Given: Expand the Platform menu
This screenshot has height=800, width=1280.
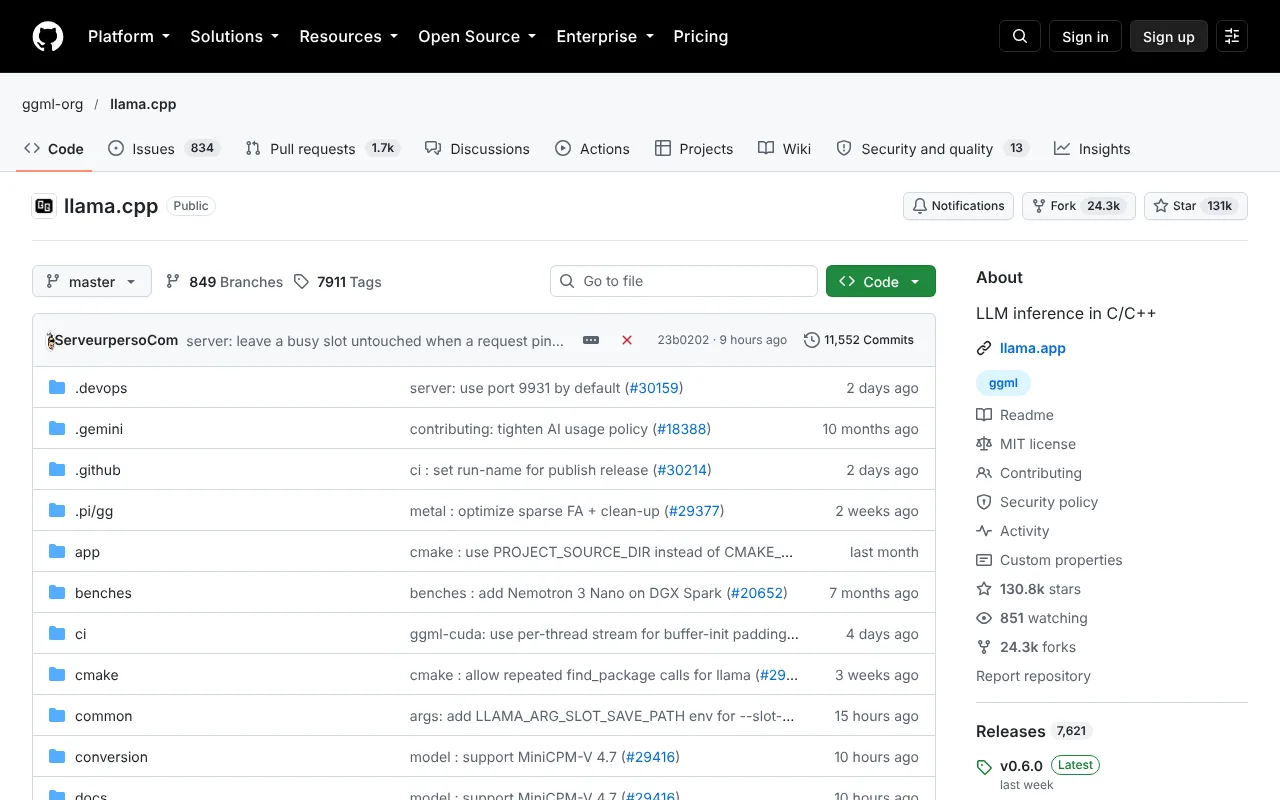Looking at the screenshot, I should coord(129,36).
